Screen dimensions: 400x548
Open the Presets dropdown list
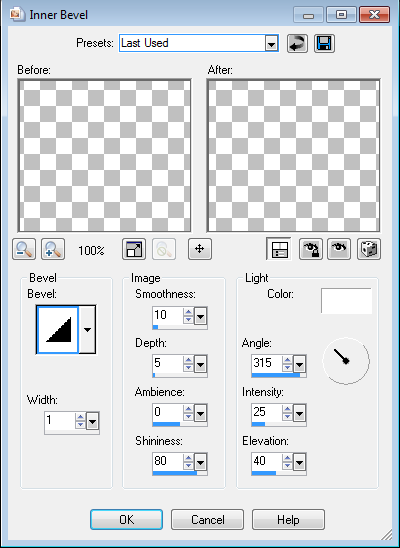(x=271, y=44)
